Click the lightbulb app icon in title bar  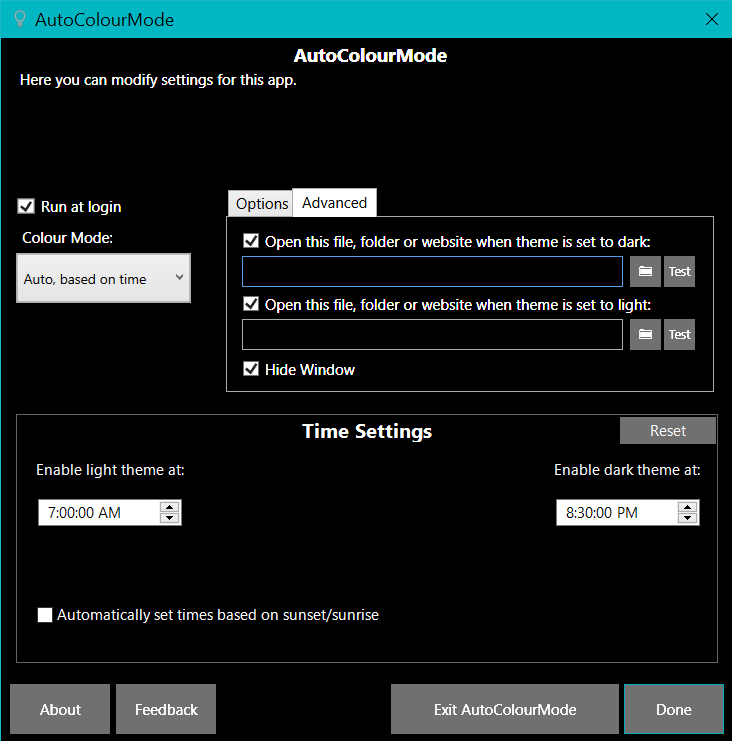[x=20, y=19]
